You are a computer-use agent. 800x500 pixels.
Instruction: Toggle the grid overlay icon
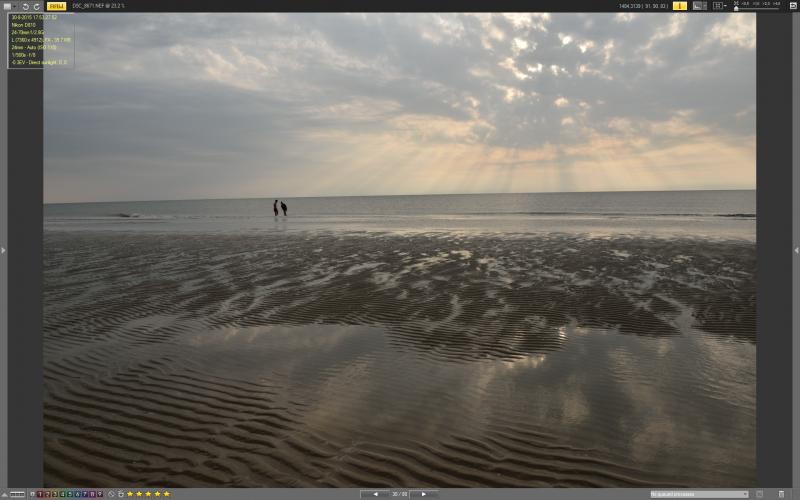click(718, 6)
